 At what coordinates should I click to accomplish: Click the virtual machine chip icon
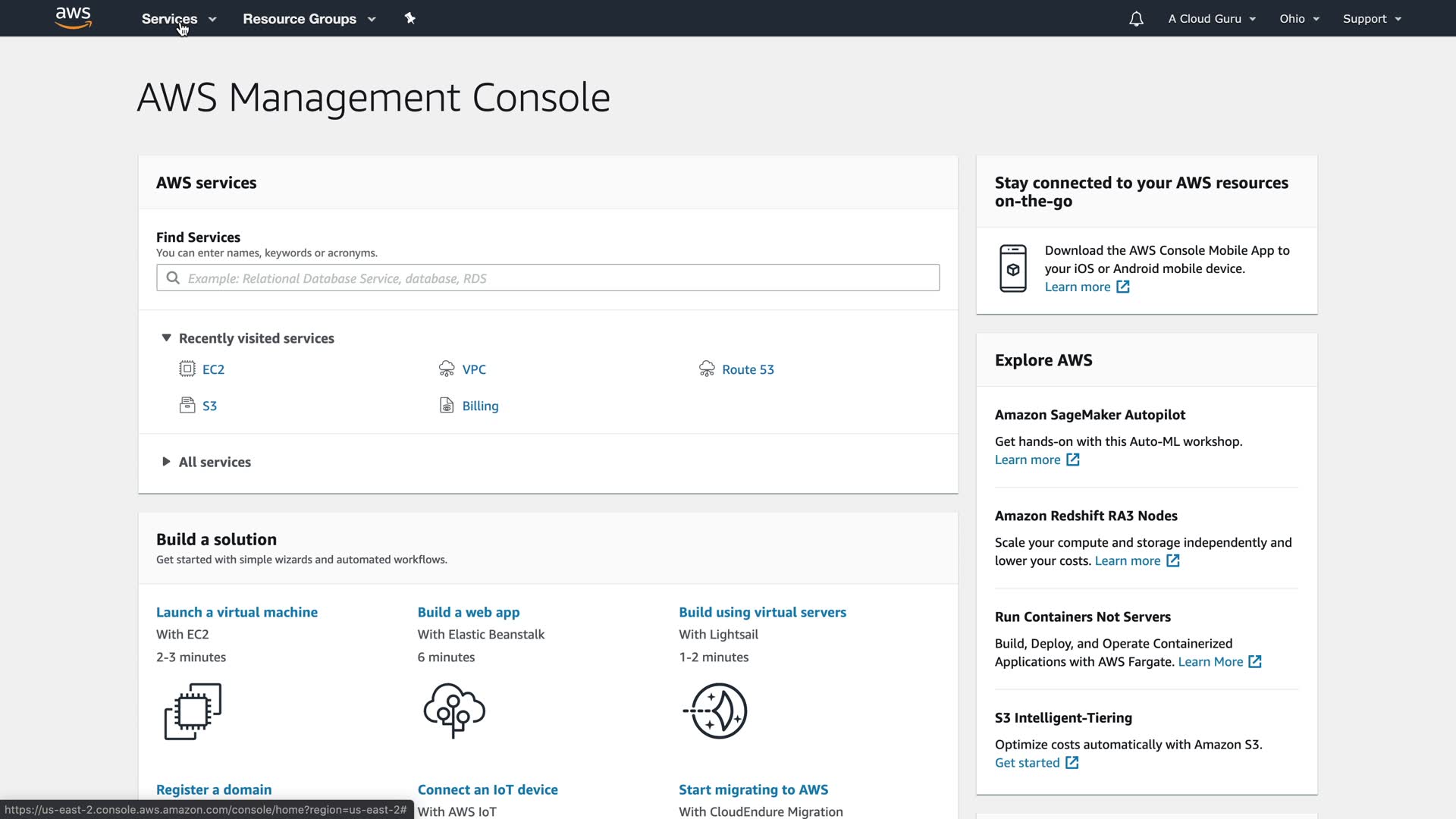pyautogui.click(x=193, y=711)
